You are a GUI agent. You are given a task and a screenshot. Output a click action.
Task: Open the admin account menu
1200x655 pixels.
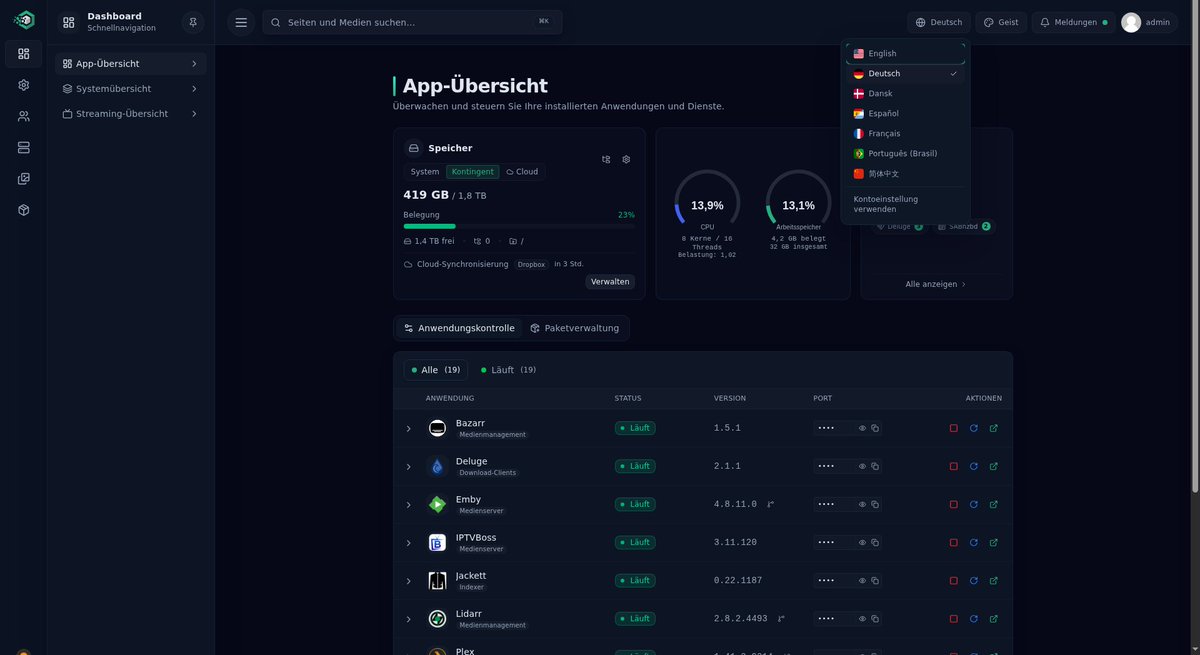pyautogui.click(x=1146, y=22)
